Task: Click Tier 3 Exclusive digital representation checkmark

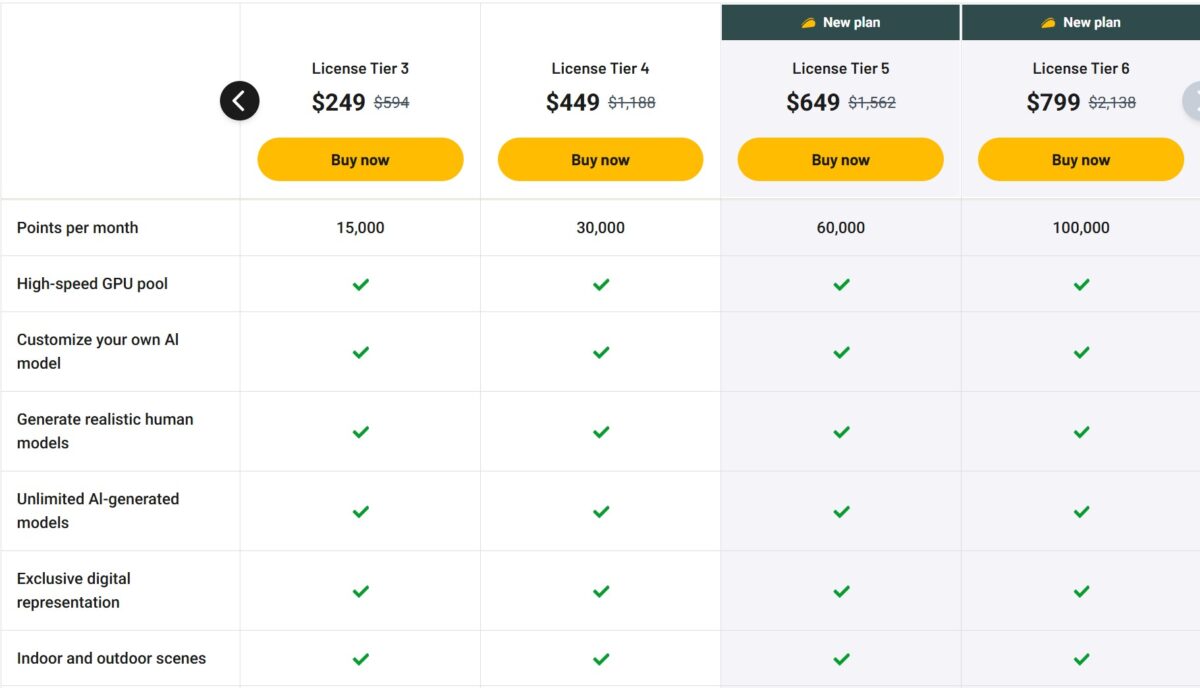Action: click(361, 591)
